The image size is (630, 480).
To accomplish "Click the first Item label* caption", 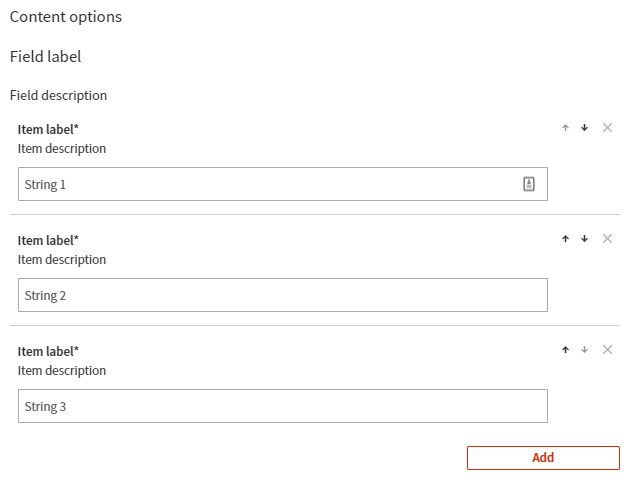I will [48, 130].
